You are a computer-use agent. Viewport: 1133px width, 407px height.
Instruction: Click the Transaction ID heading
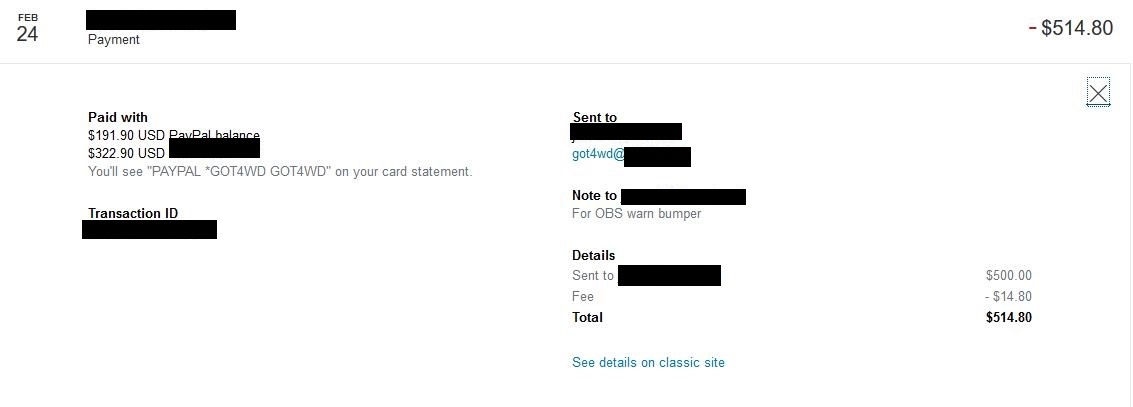133,213
